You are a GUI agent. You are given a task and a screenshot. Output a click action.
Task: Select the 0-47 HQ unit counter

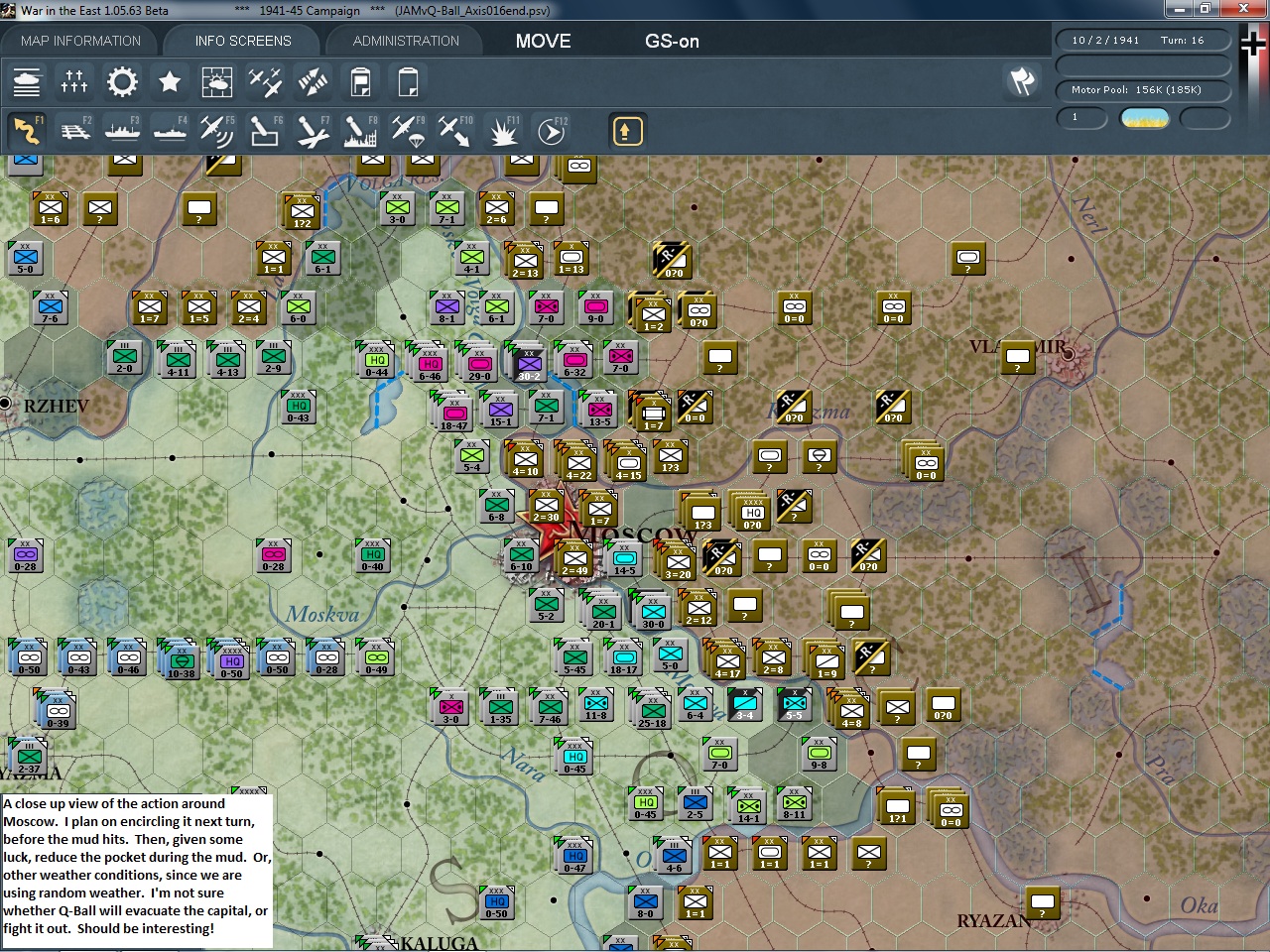click(x=574, y=855)
